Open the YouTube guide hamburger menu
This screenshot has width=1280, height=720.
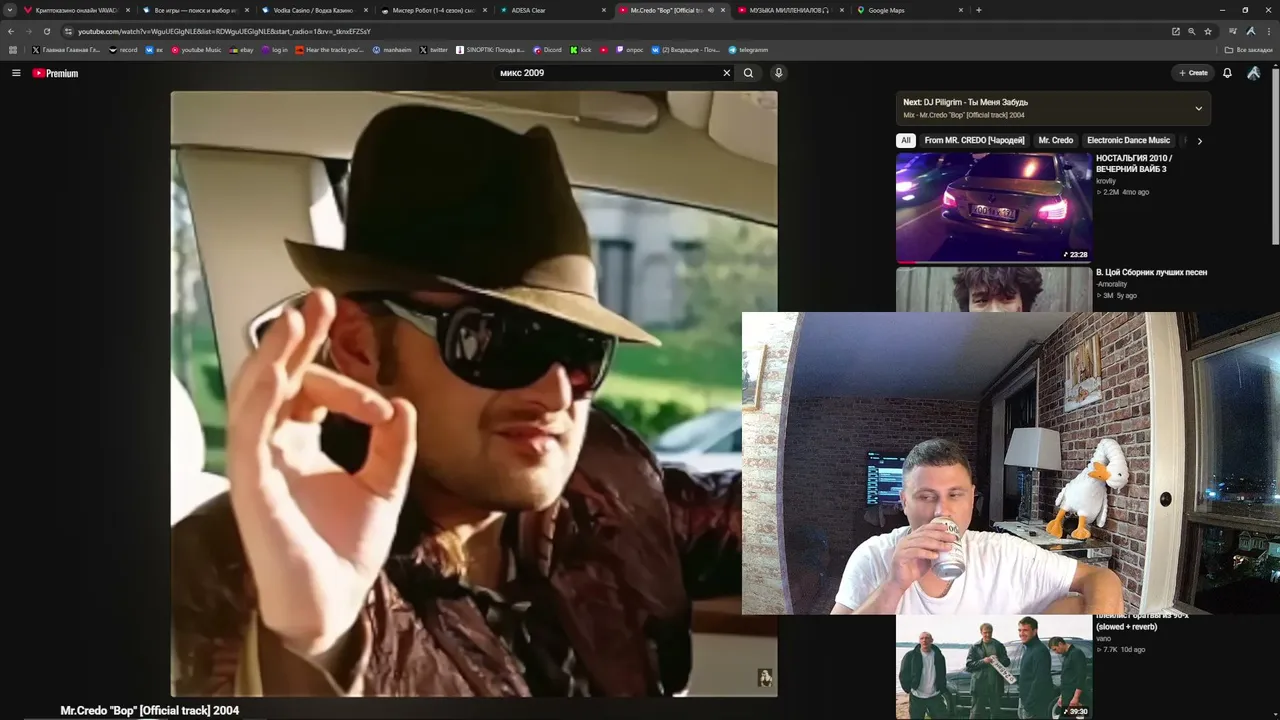16,73
